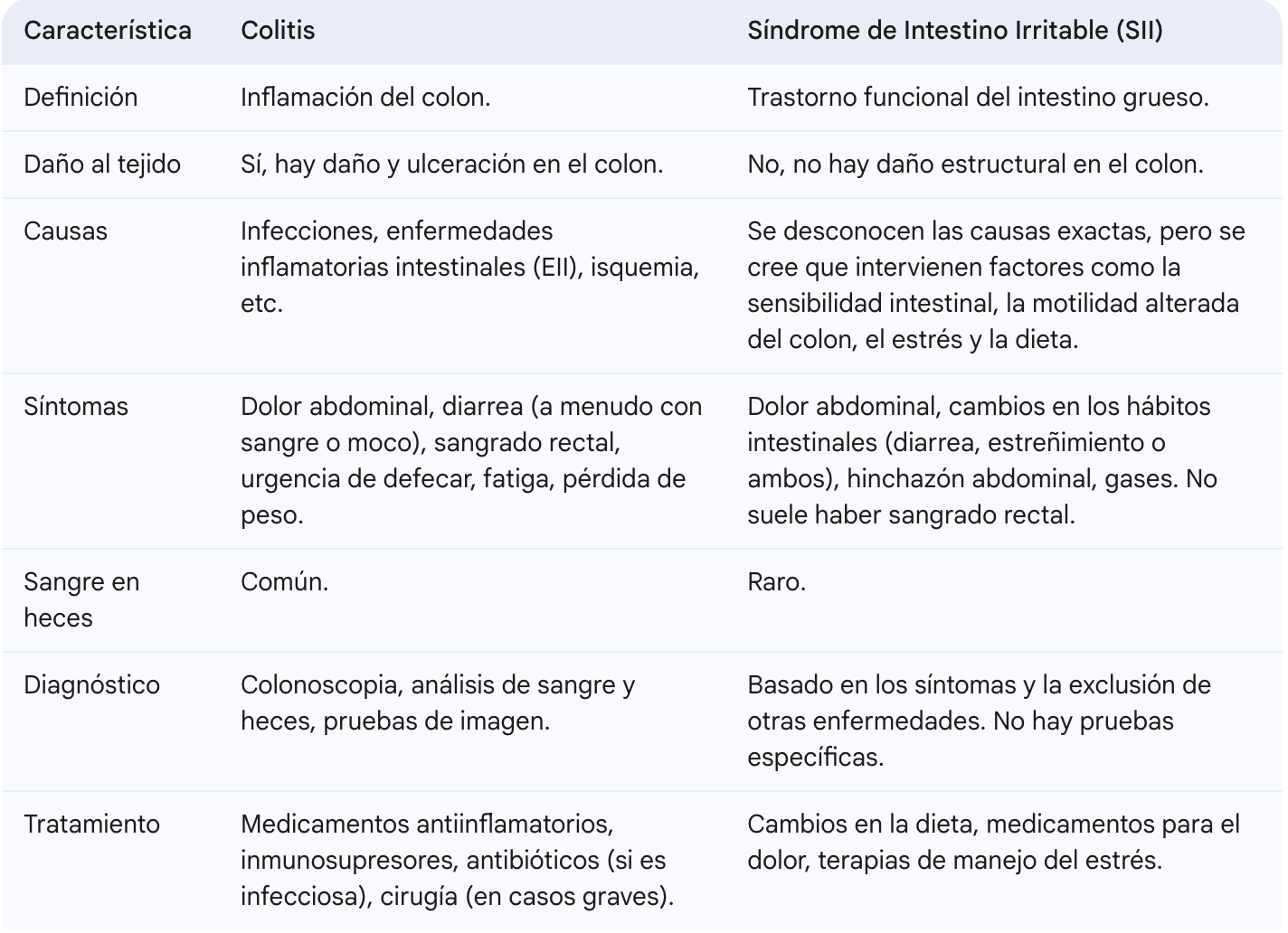Select the "Causas" row label
Image resolution: width=1288 pixels, height=933 pixels.
click(65, 231)
